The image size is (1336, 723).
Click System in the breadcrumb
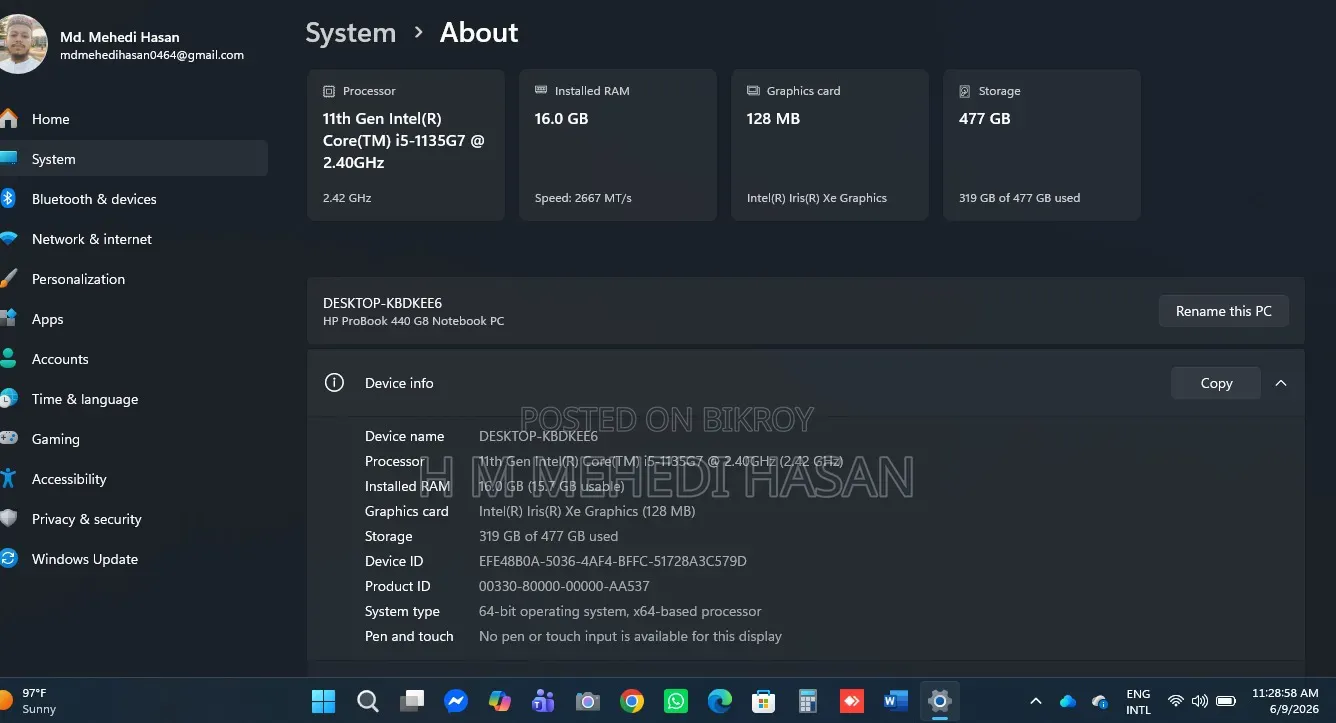(x=350, y=33)
